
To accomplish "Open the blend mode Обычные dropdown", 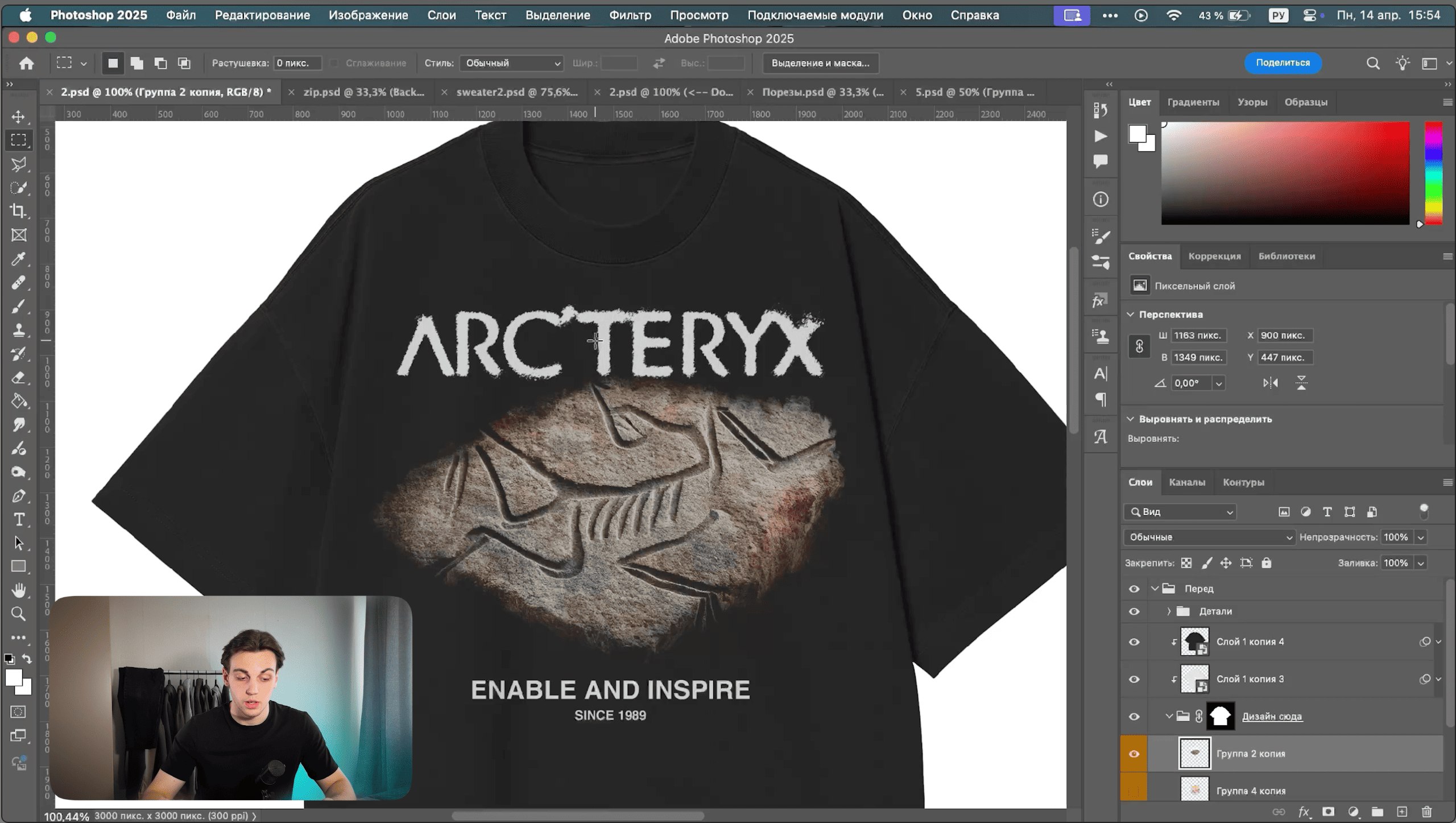I will pos(1209,537).
